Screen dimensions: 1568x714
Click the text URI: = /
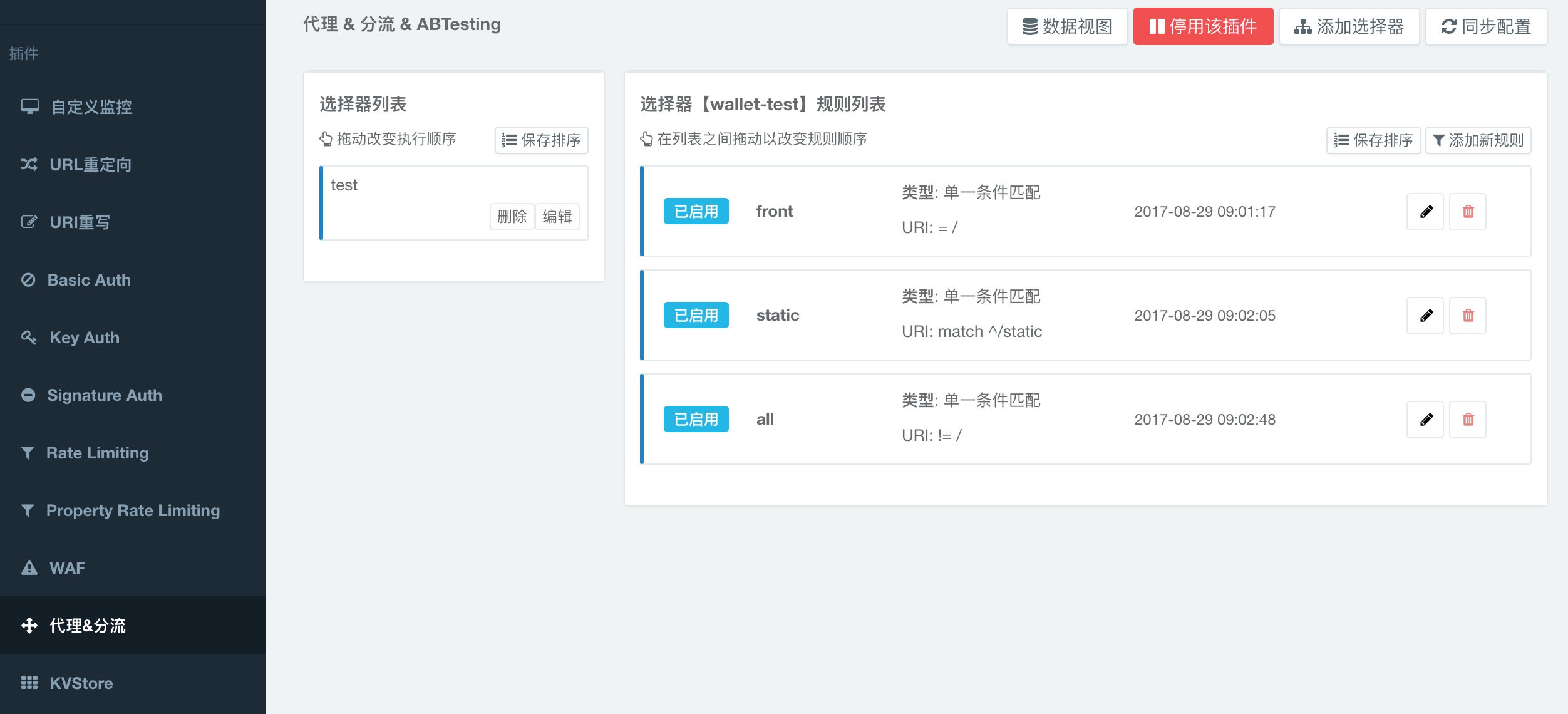930,228
